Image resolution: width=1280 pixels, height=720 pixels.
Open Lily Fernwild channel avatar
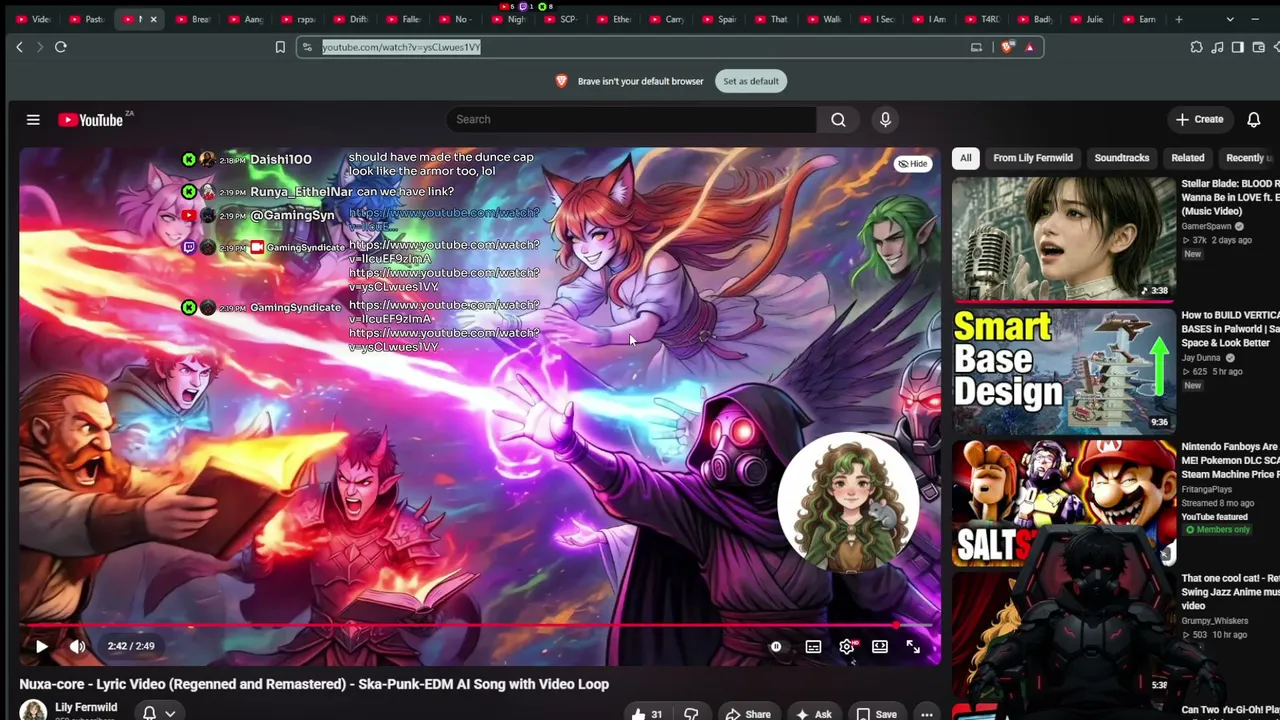coord(33,711)
